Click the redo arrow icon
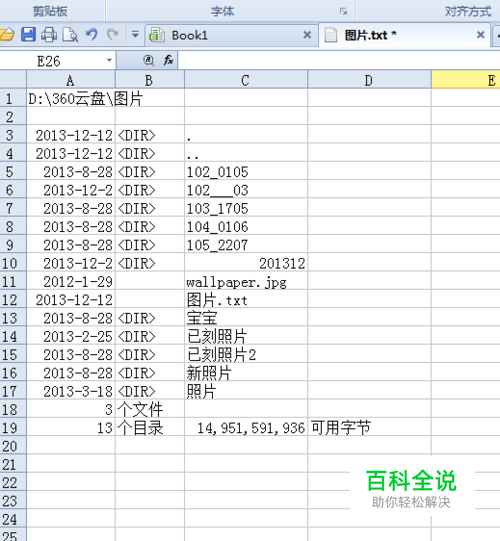This screenshot has width=500, height=541. point(112,35)
